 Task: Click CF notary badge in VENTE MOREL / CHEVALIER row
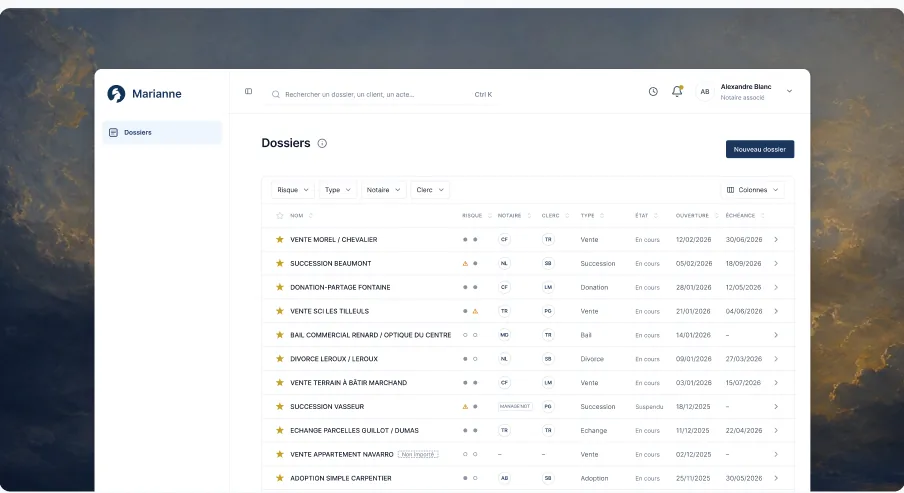coord(504,239)
